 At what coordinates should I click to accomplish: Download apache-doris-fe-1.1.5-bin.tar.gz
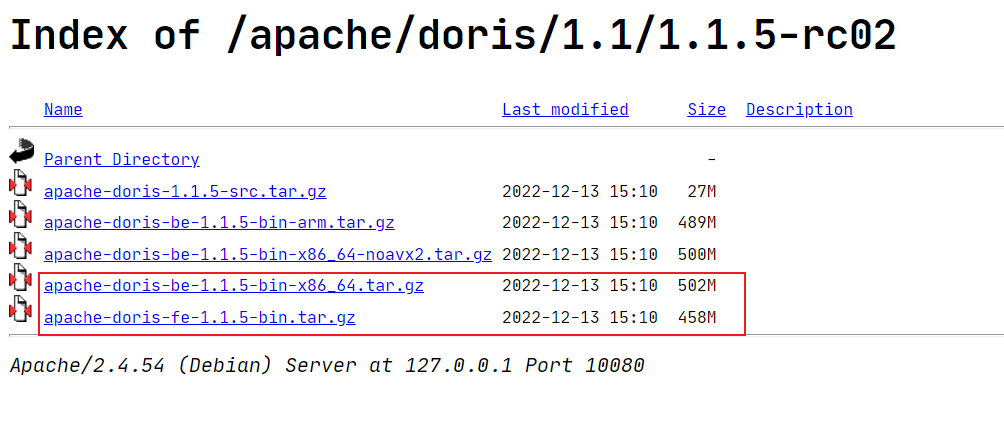pyautogui.click(x=200, y=318)
